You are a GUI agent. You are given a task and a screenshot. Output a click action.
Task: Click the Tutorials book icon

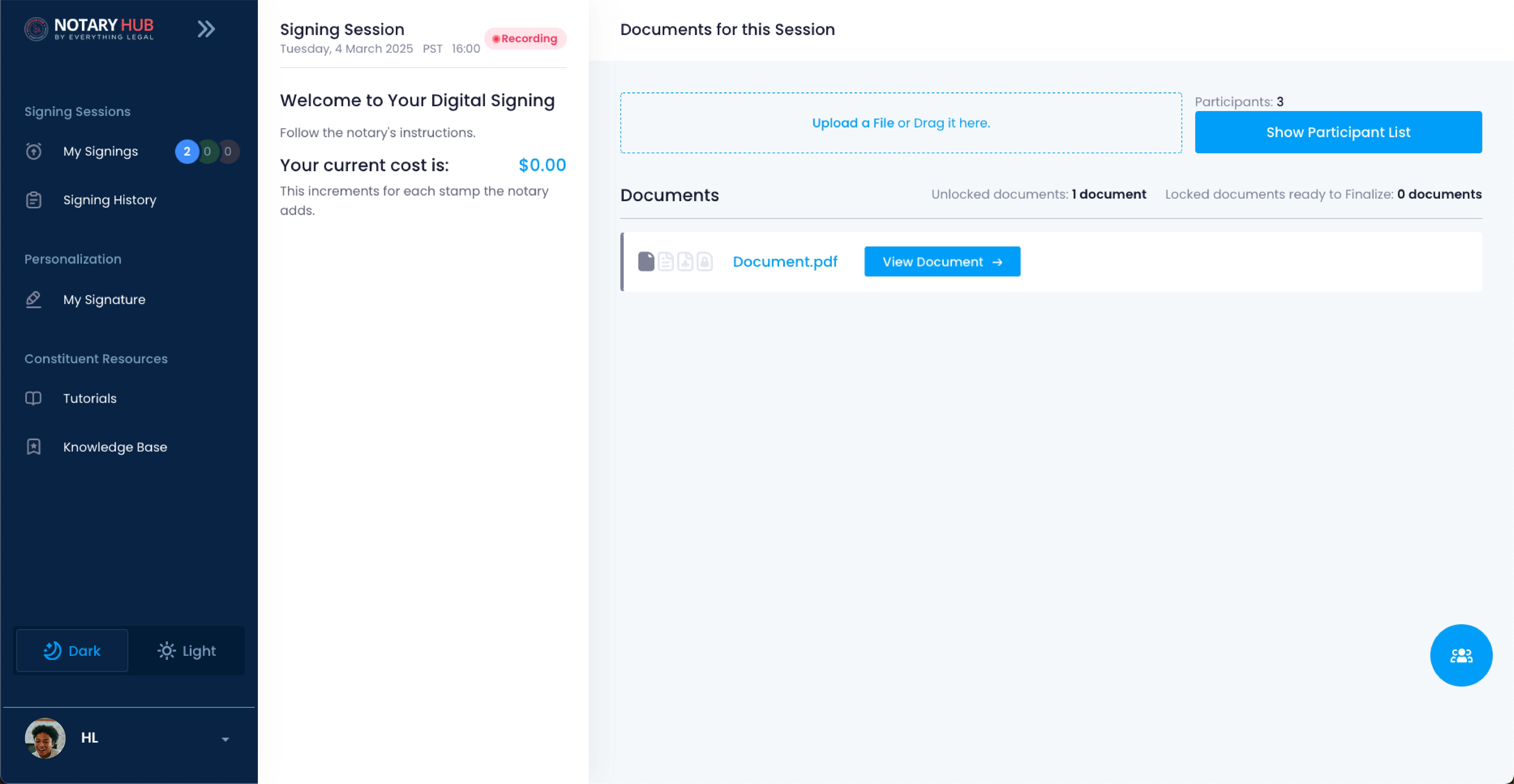click(x=33, y=398)
